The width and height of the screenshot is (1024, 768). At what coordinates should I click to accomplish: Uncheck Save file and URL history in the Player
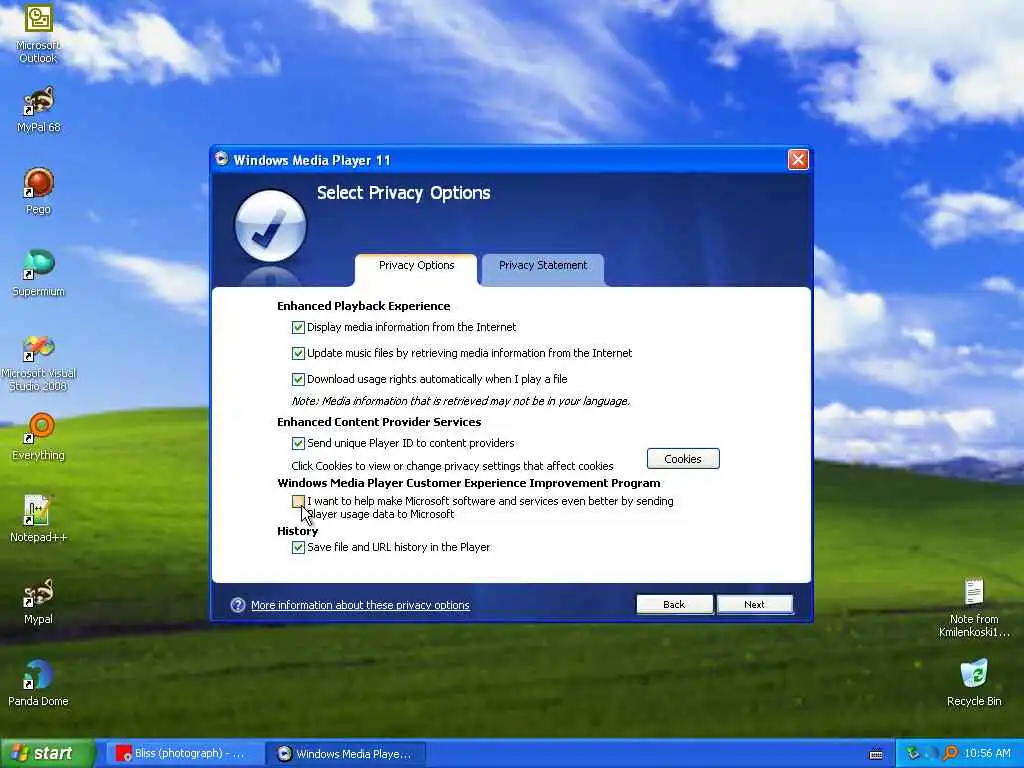pyautogui.click(x=298, y=547)
